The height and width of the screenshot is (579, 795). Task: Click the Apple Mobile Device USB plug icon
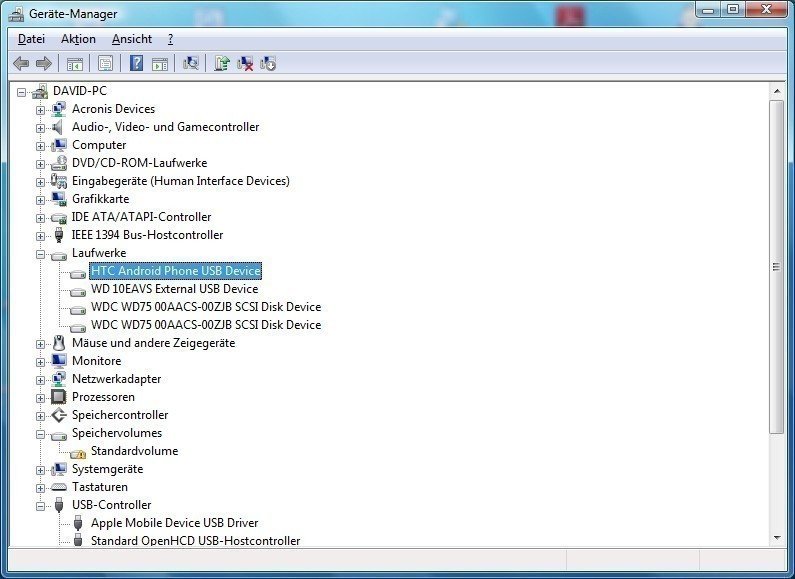pyautogui.click(x=78, y=523)
